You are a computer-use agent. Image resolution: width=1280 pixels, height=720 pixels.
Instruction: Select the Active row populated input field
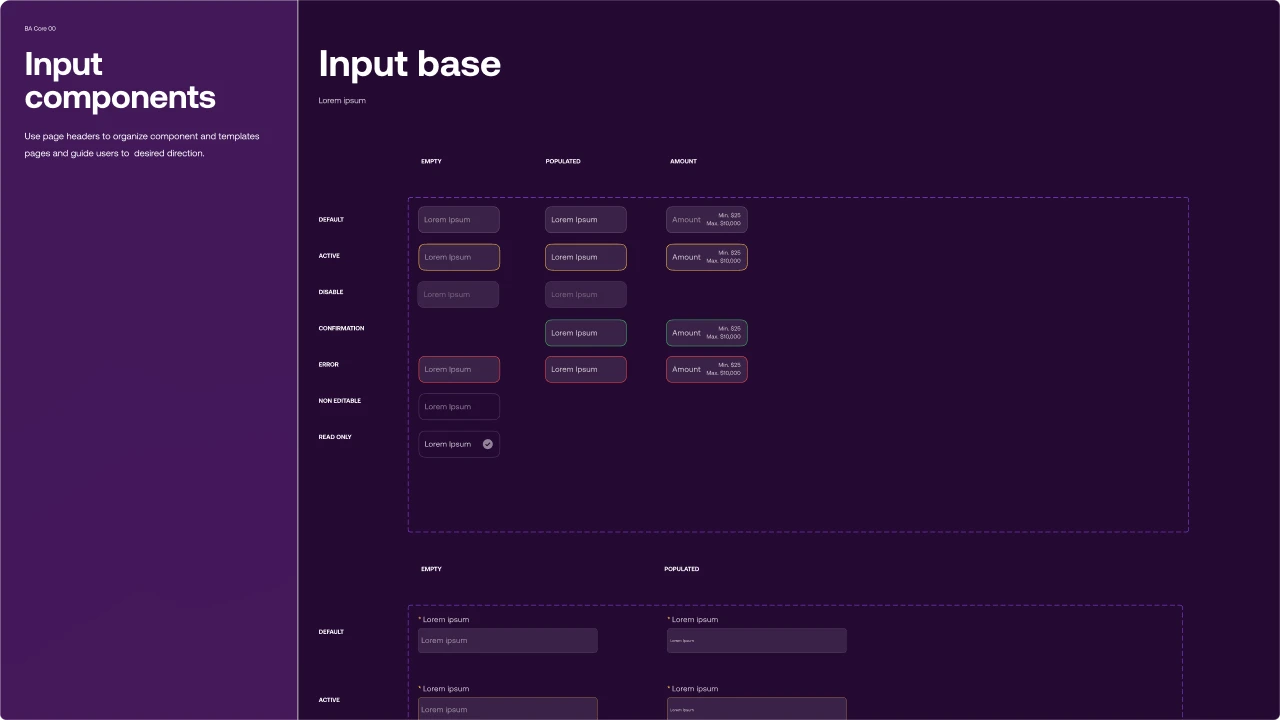click(x=585, y=257)
